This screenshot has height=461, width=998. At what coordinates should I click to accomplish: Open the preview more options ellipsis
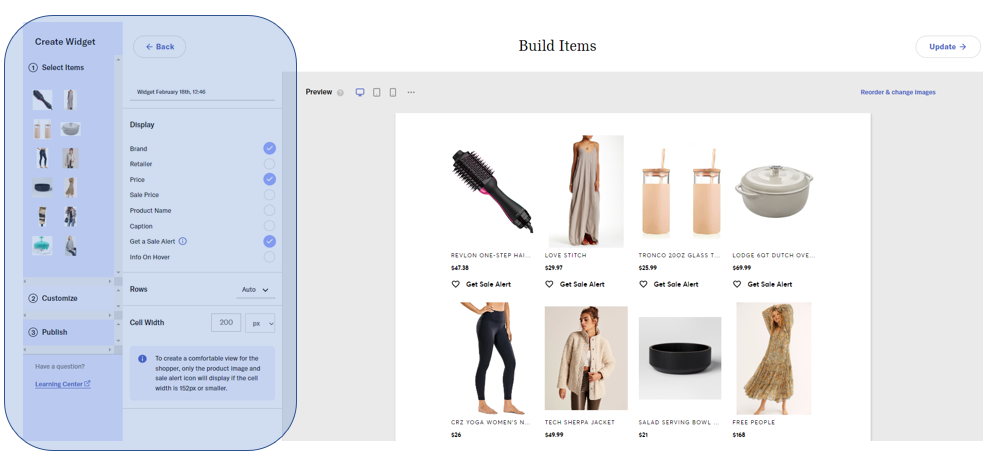pyautogui.click(x=411, y=92)
